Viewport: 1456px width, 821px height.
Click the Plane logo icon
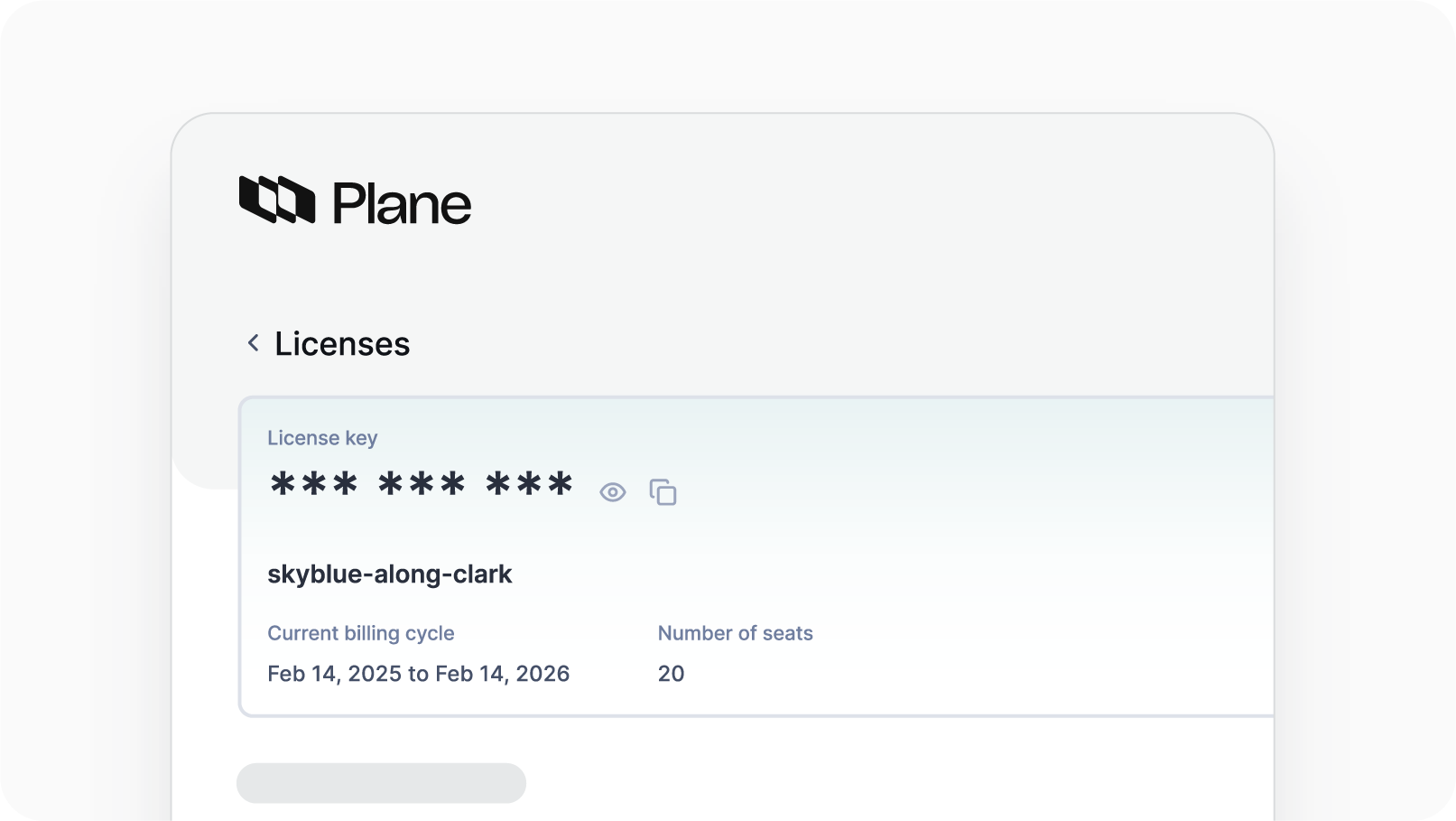(x=276, y=200)
